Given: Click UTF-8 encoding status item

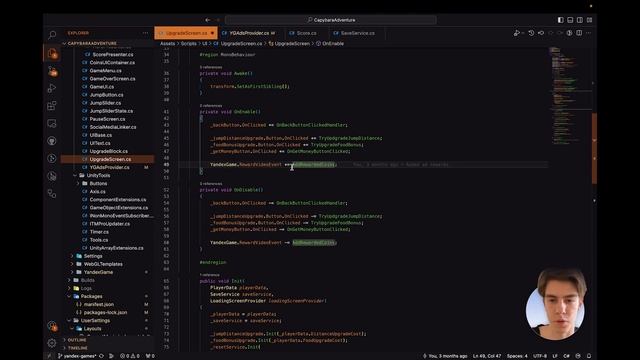Looking at the screenshot, I should pyautogui.click(x=540, y=356).
